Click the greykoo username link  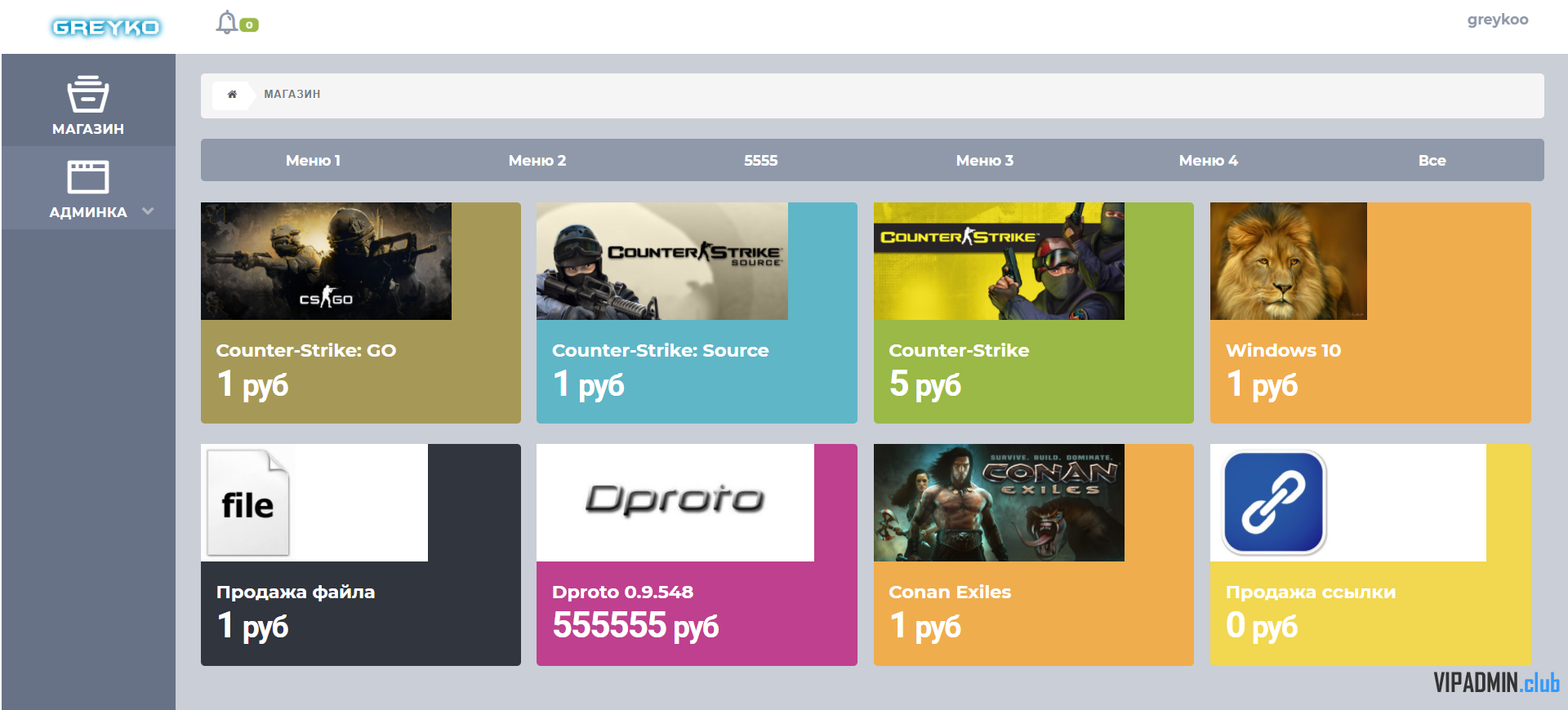tap(1497, 20)
